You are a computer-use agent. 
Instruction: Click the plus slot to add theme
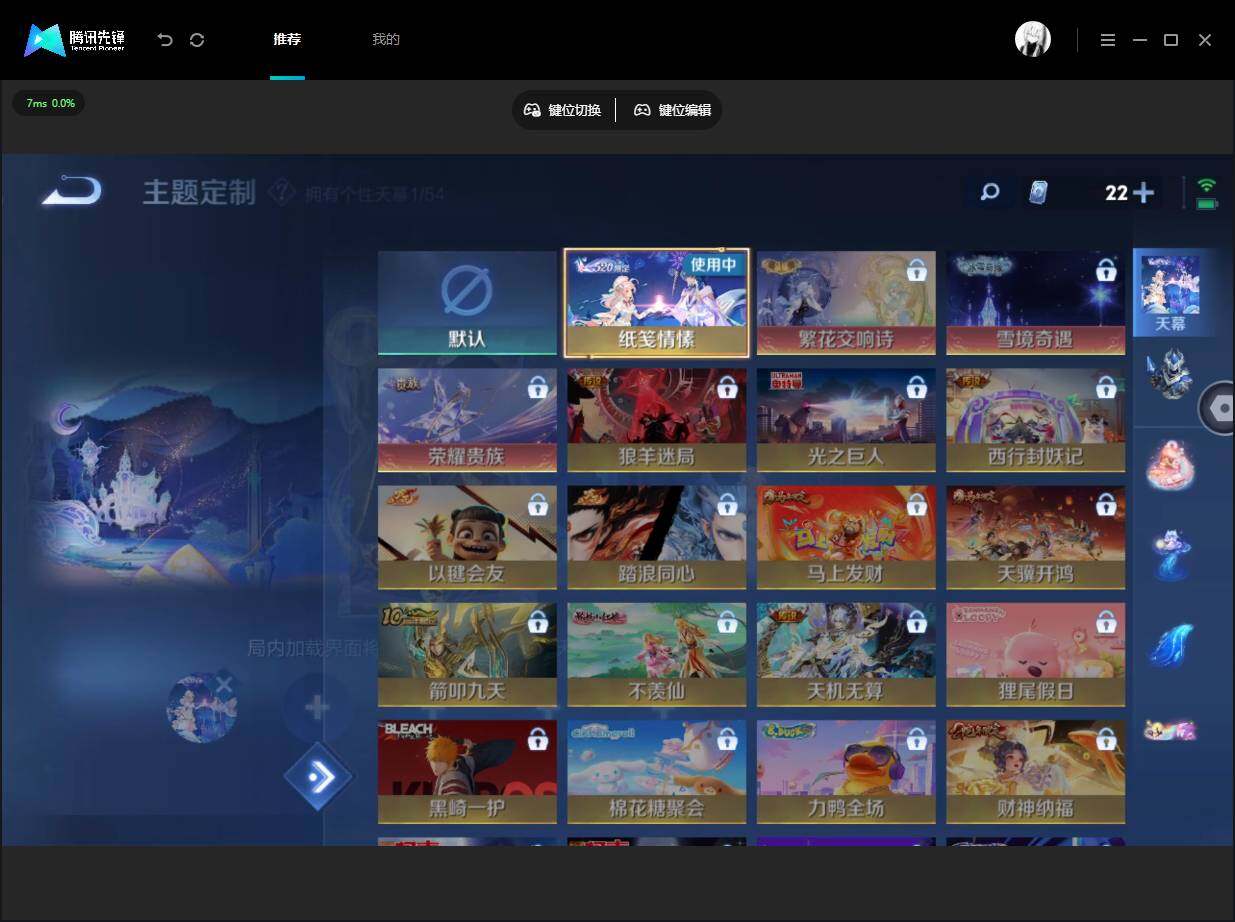pos(316,709)
